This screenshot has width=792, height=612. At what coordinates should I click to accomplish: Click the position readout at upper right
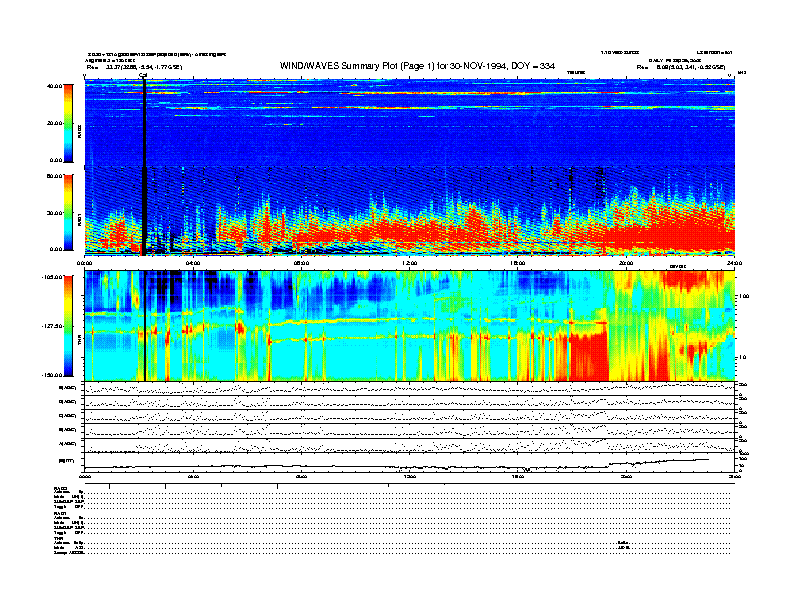pos(681,67)
